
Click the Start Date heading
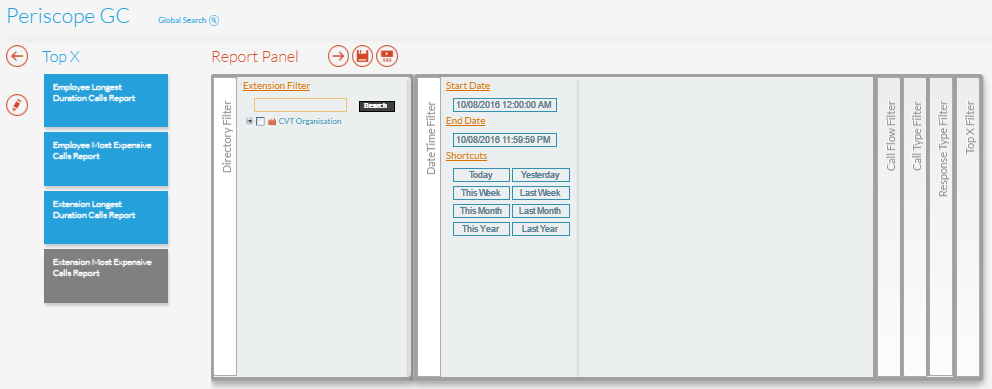[468, 86]
